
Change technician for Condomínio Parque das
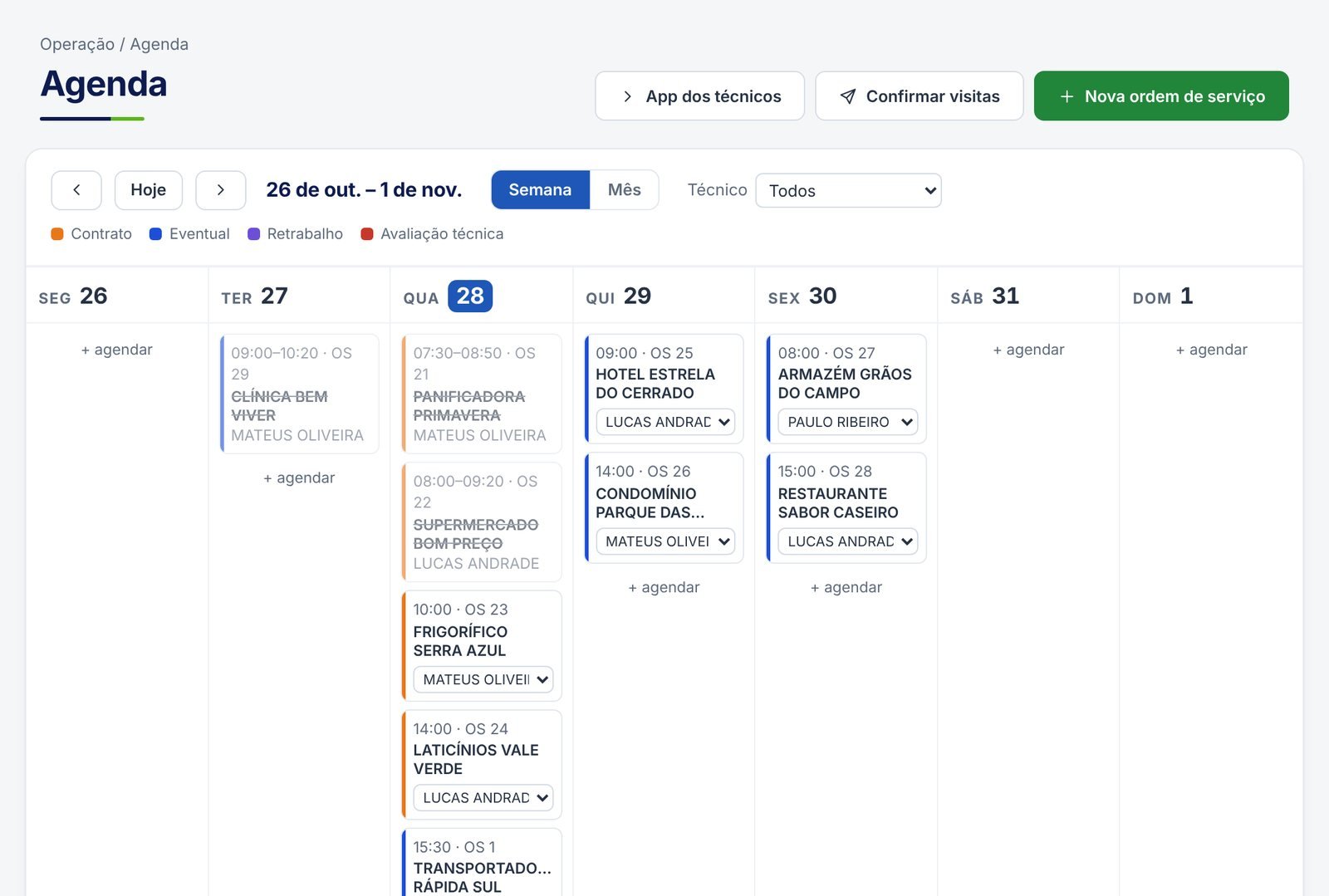click(665, 541)
